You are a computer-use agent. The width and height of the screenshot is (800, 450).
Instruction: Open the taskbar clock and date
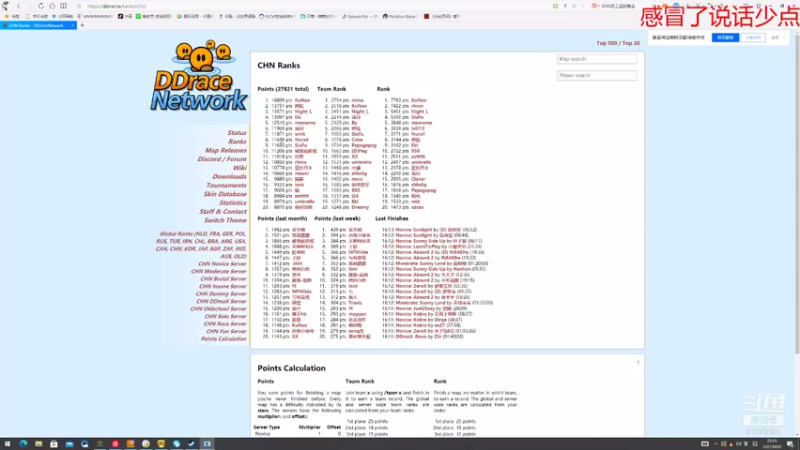click(x=772, y=444)
